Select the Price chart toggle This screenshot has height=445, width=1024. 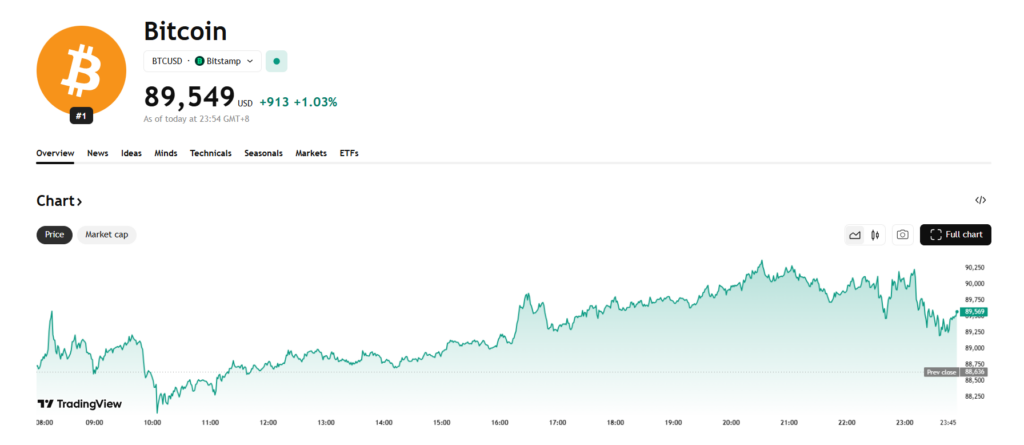point(54,234)
